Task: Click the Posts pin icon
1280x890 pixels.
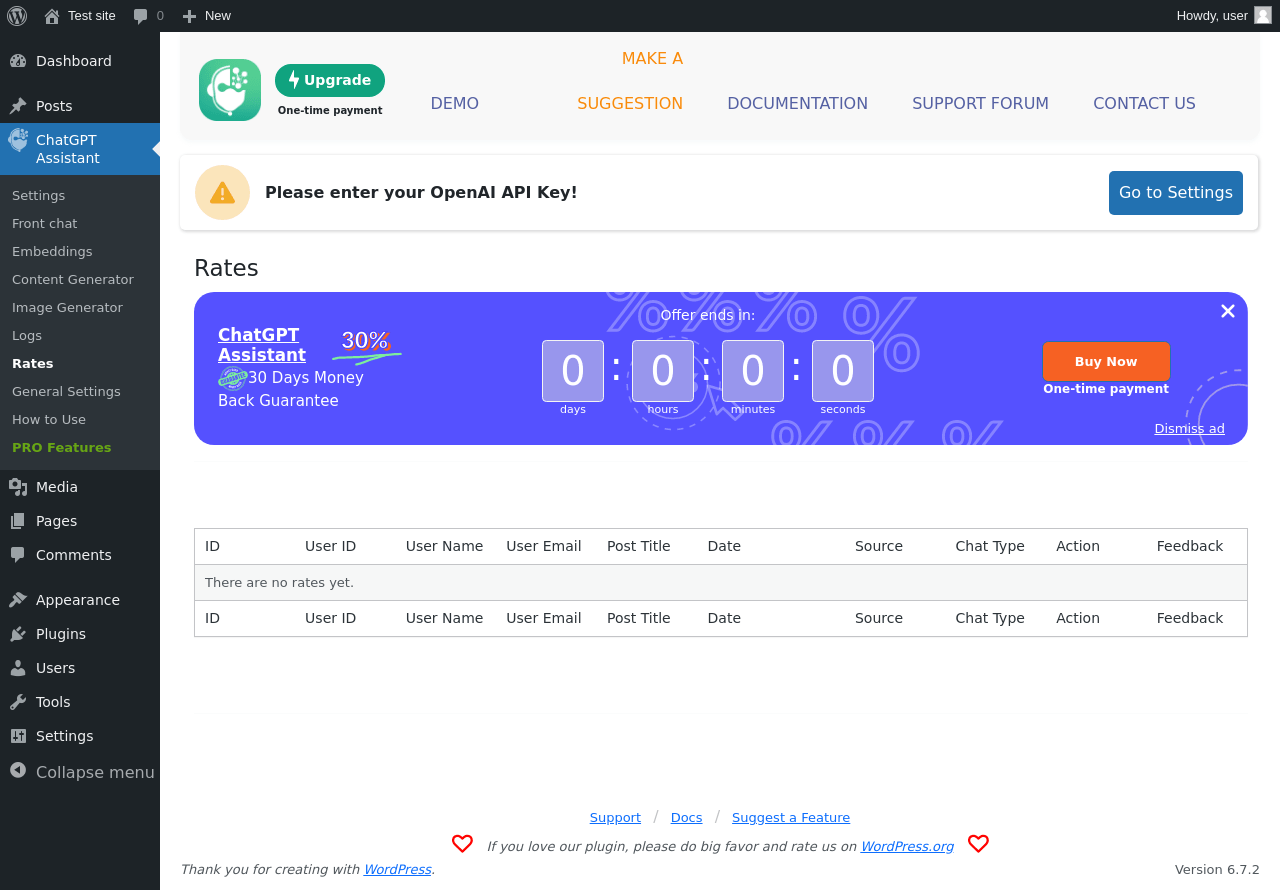Action: click(x=18, y=106)
